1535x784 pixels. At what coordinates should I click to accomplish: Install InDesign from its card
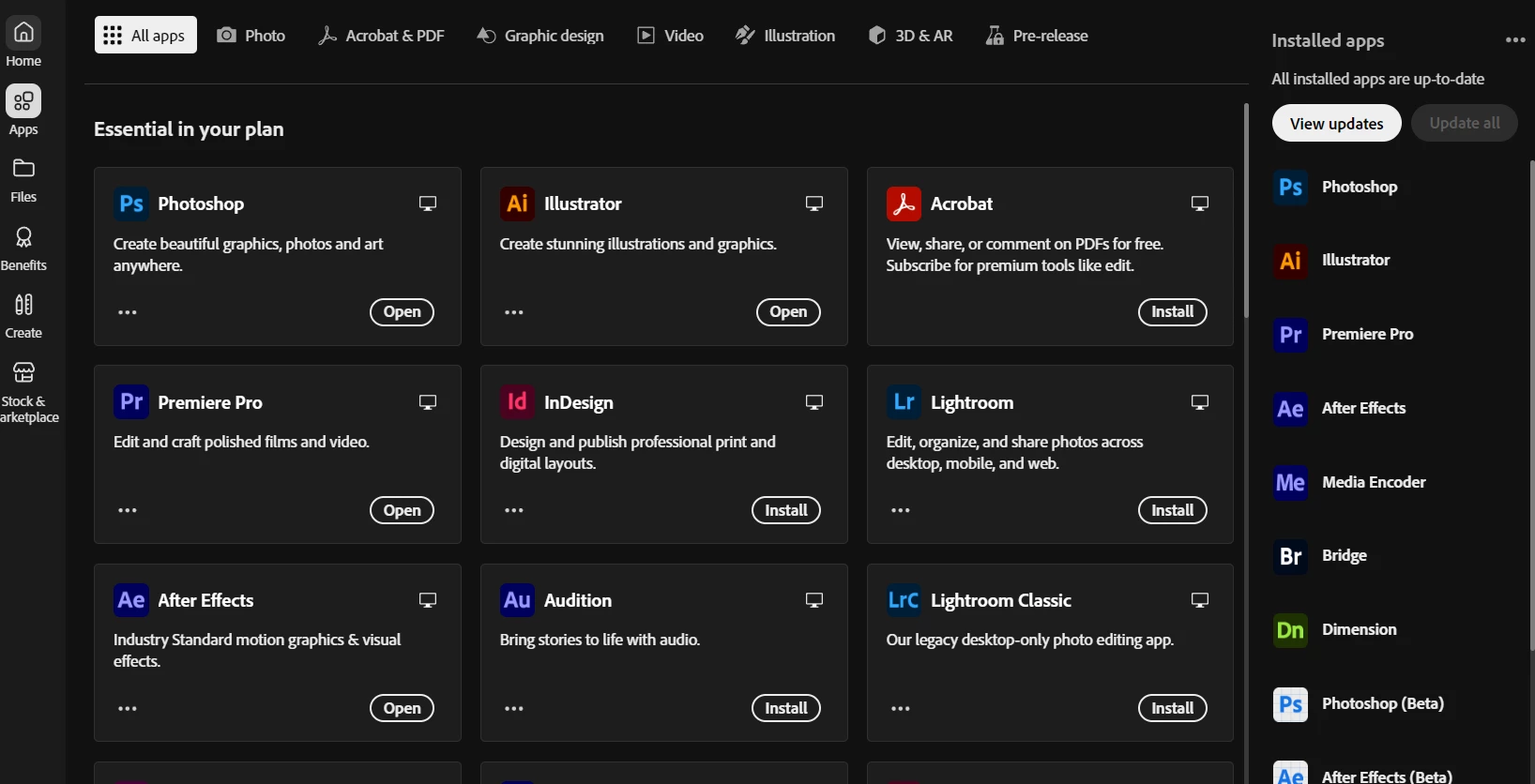(x=786, y=510)
